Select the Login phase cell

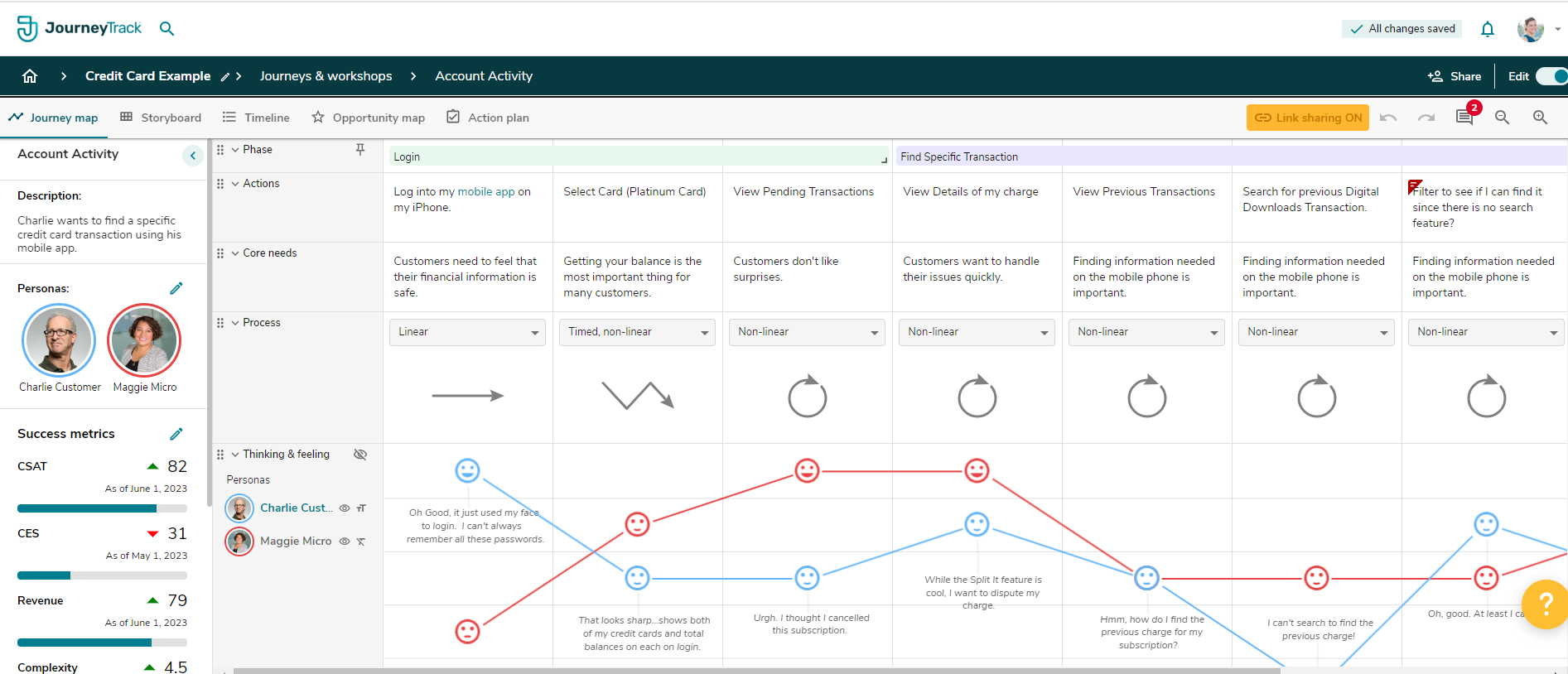point(638,156)
